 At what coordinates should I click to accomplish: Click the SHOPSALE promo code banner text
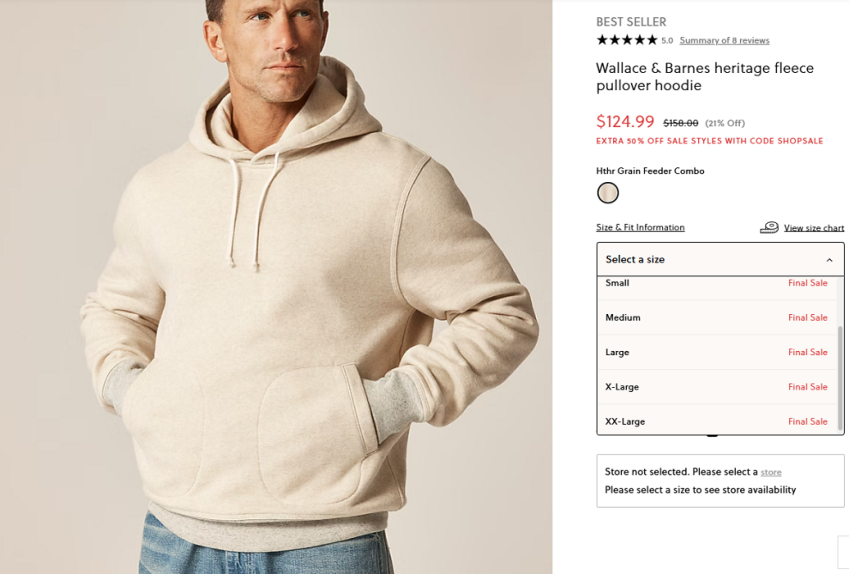(709, 141)
